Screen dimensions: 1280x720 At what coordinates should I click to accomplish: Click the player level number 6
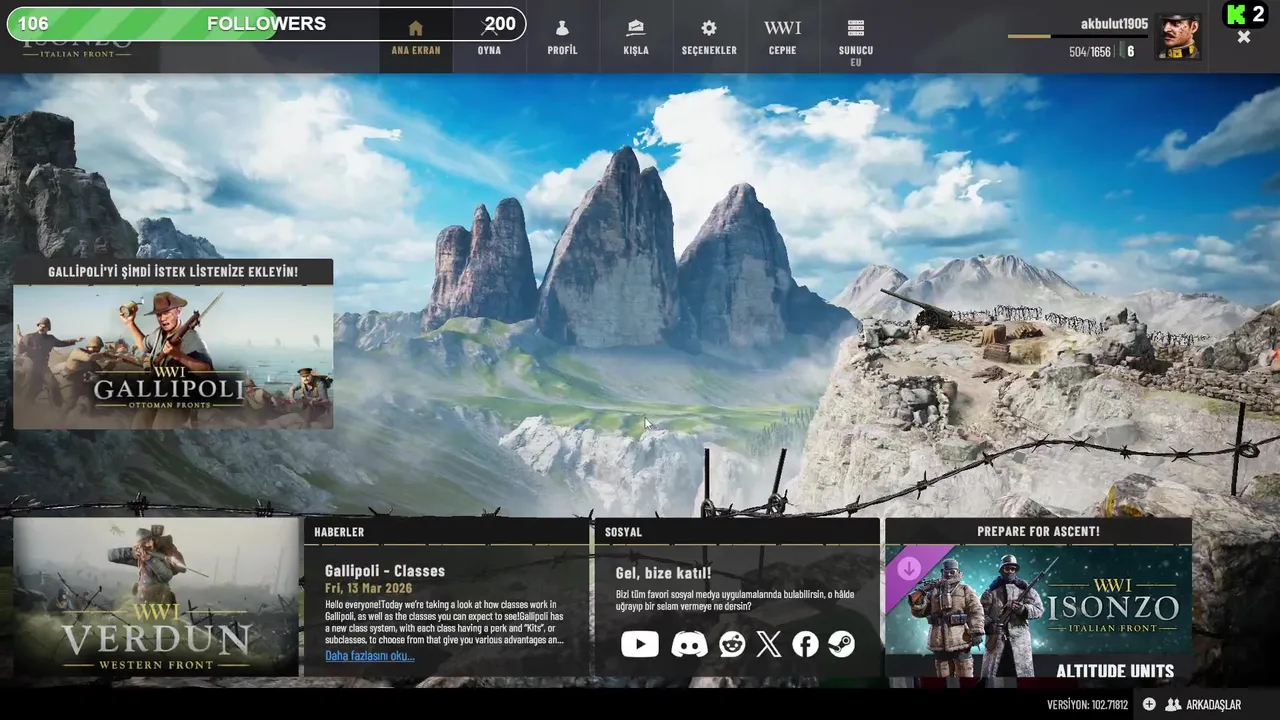pos(1131,52)
